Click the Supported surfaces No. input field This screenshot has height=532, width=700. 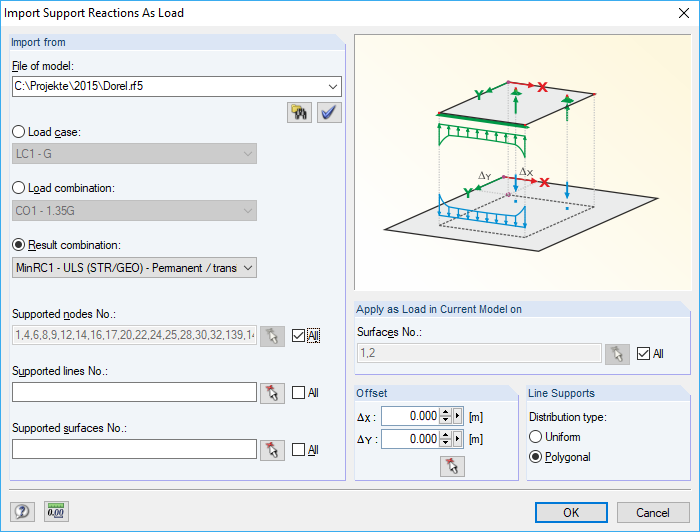click(x=134, y=449)
